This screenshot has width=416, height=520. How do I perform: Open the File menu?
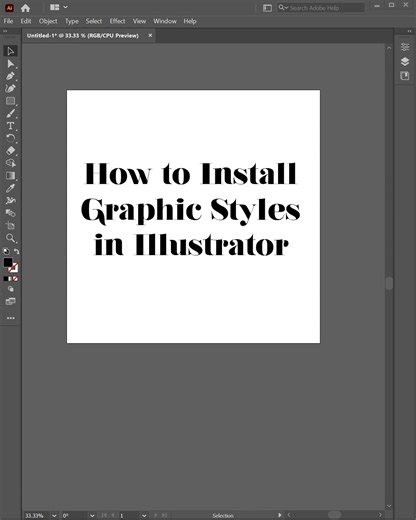pyautogui.click(x=8, y=21)
